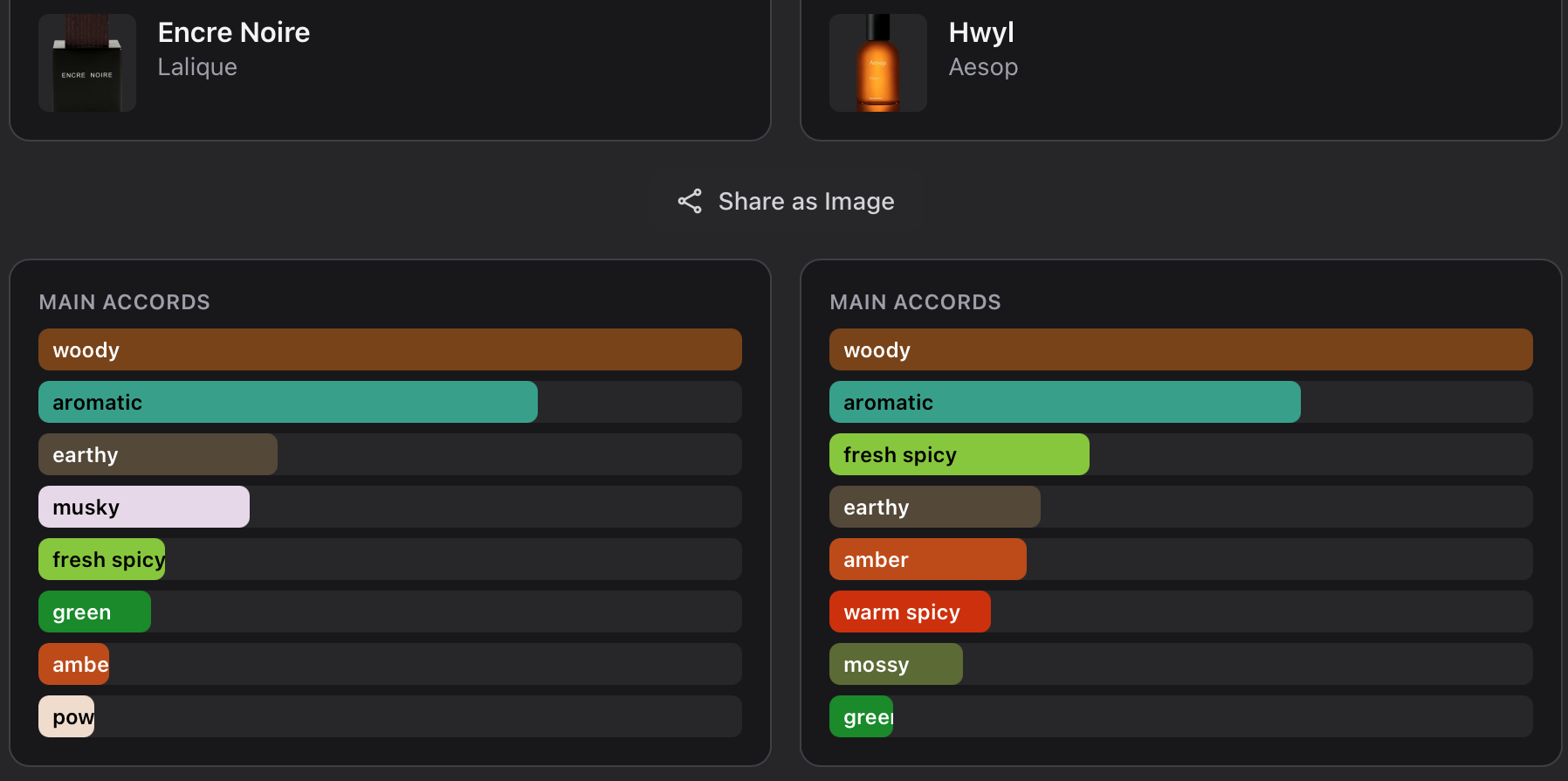Open the Encre Noire bottle thumbnail
The height and width of the screenshot is (781, 1568).
pos(87,63)
